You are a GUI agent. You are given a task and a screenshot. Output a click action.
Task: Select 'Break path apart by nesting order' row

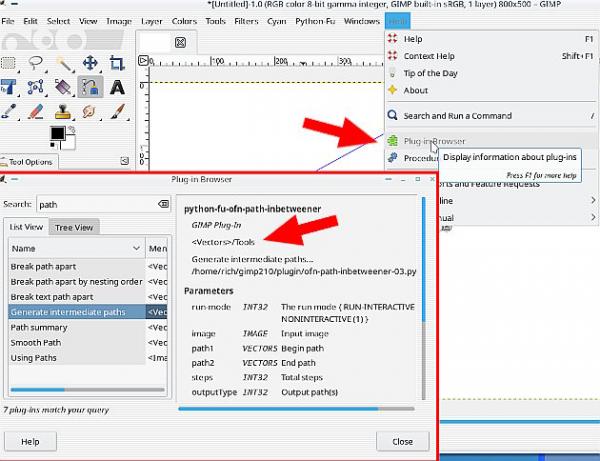(88, 282)
